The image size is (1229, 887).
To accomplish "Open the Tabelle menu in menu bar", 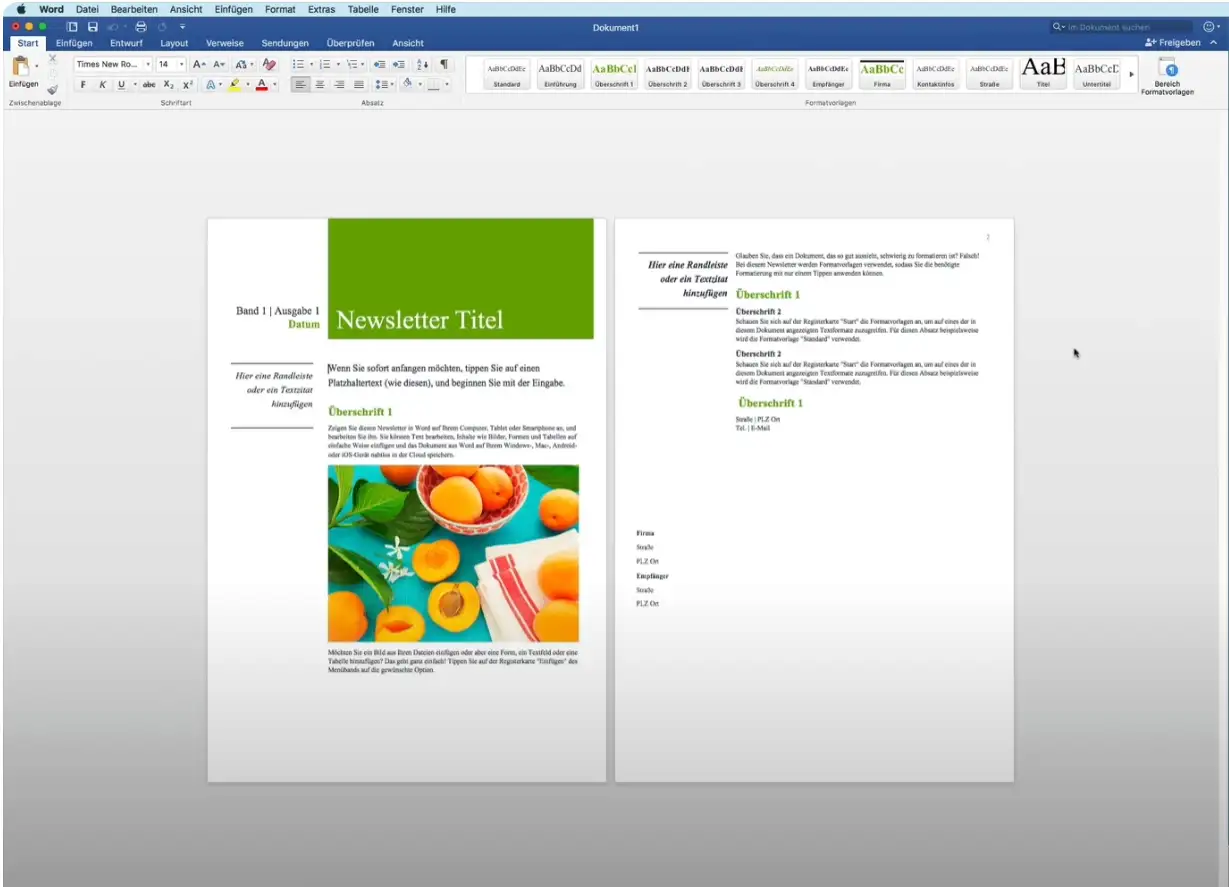I will point(363,9).
